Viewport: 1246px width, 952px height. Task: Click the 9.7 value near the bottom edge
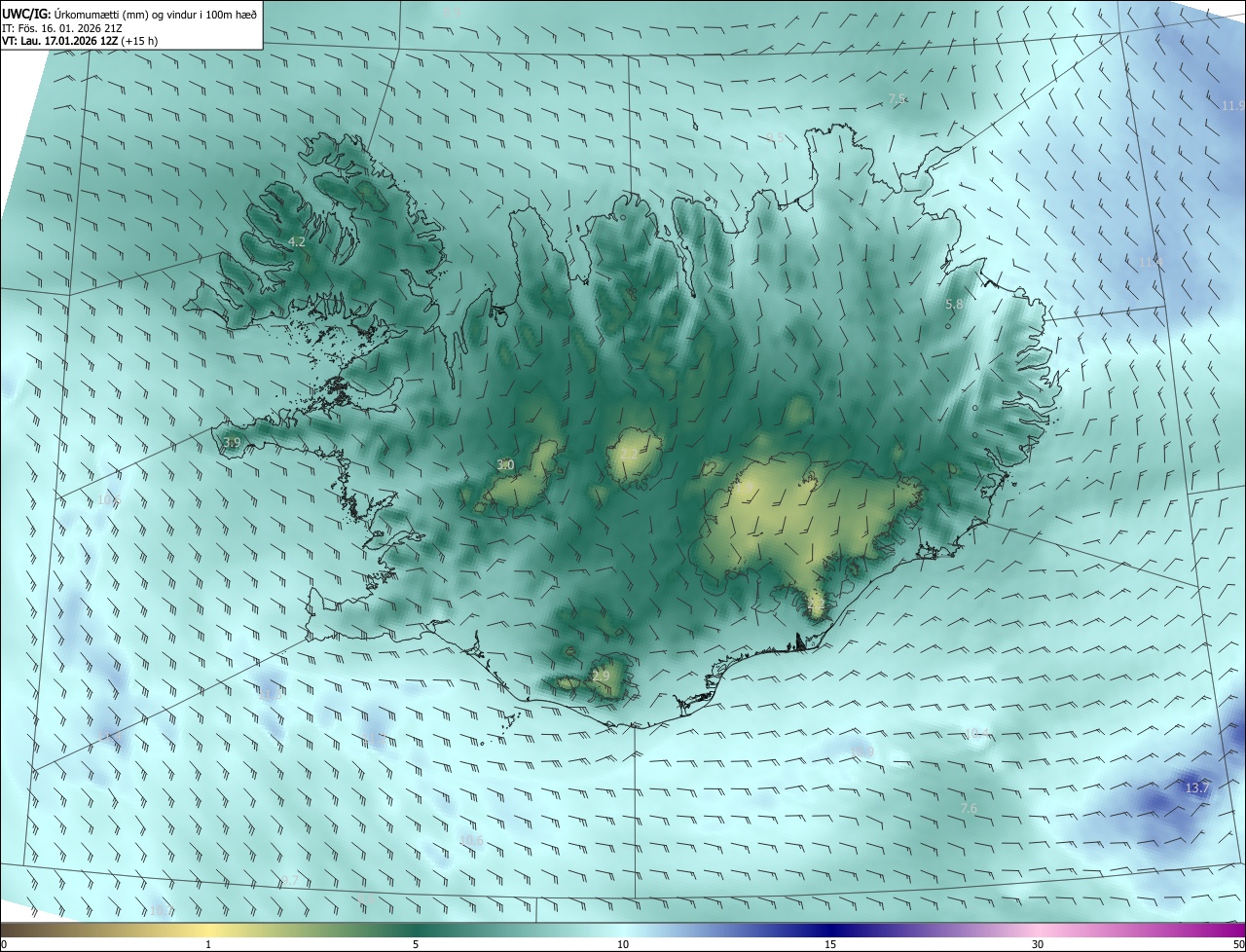289,881
